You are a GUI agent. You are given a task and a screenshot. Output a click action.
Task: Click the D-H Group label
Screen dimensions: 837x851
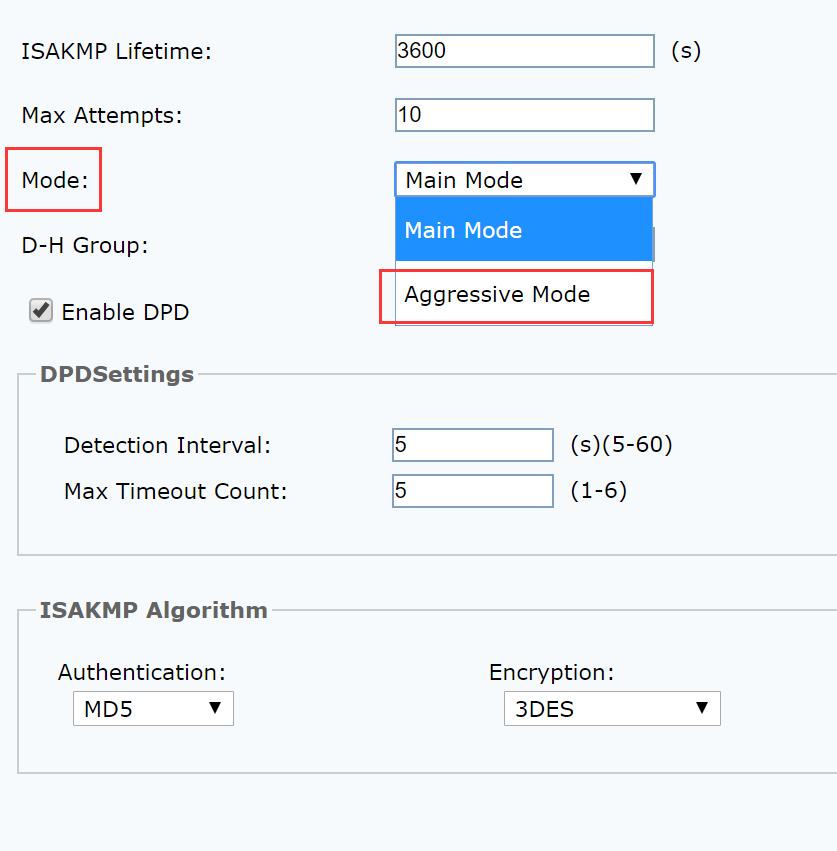[85, 245]
